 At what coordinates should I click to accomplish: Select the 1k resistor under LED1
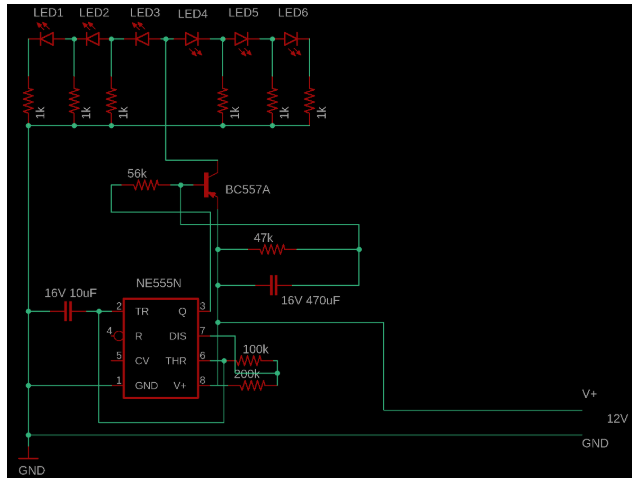click(x=29, y=103)
